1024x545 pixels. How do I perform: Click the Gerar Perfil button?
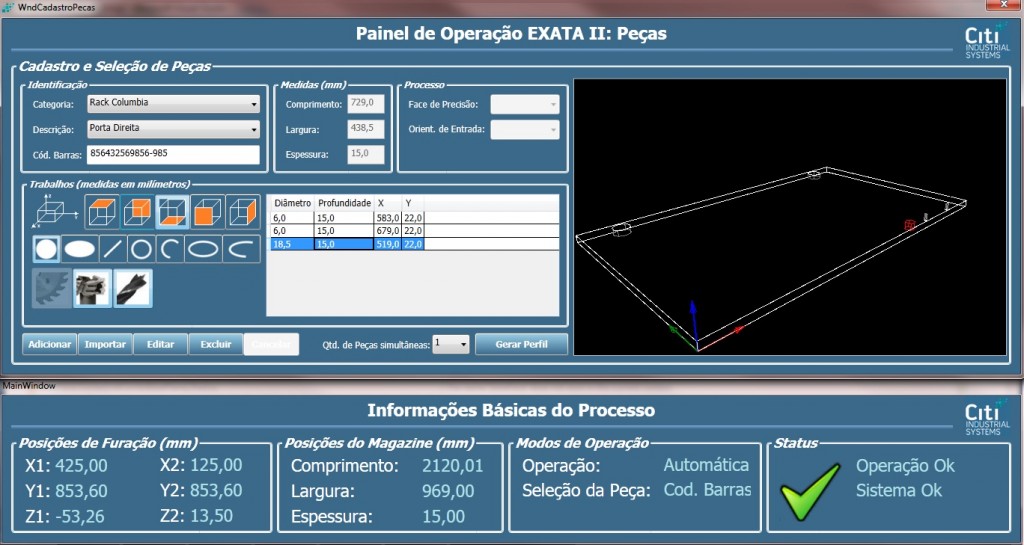[521, 344]
